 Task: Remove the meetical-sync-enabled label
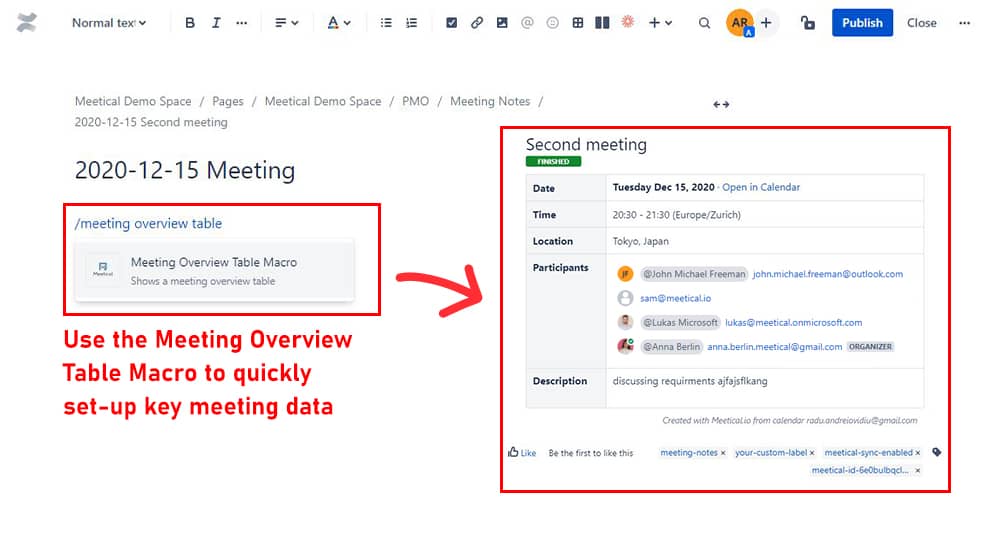[x=918, y=453]
